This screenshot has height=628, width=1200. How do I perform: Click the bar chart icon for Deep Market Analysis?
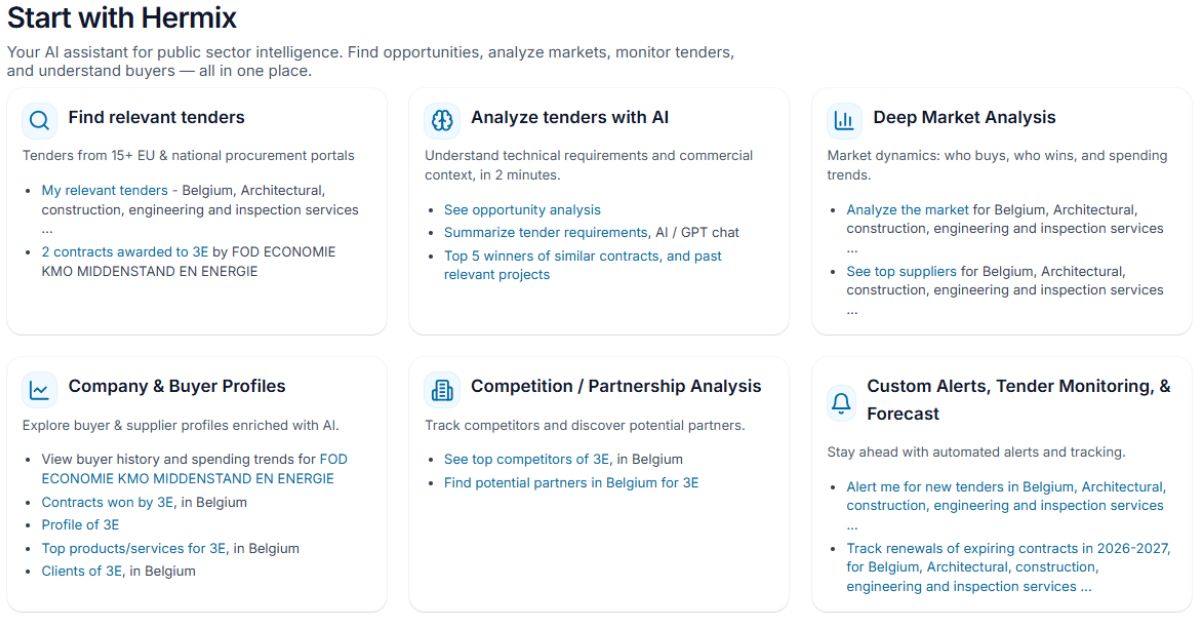pyautogui.click(x=844, y=121)
